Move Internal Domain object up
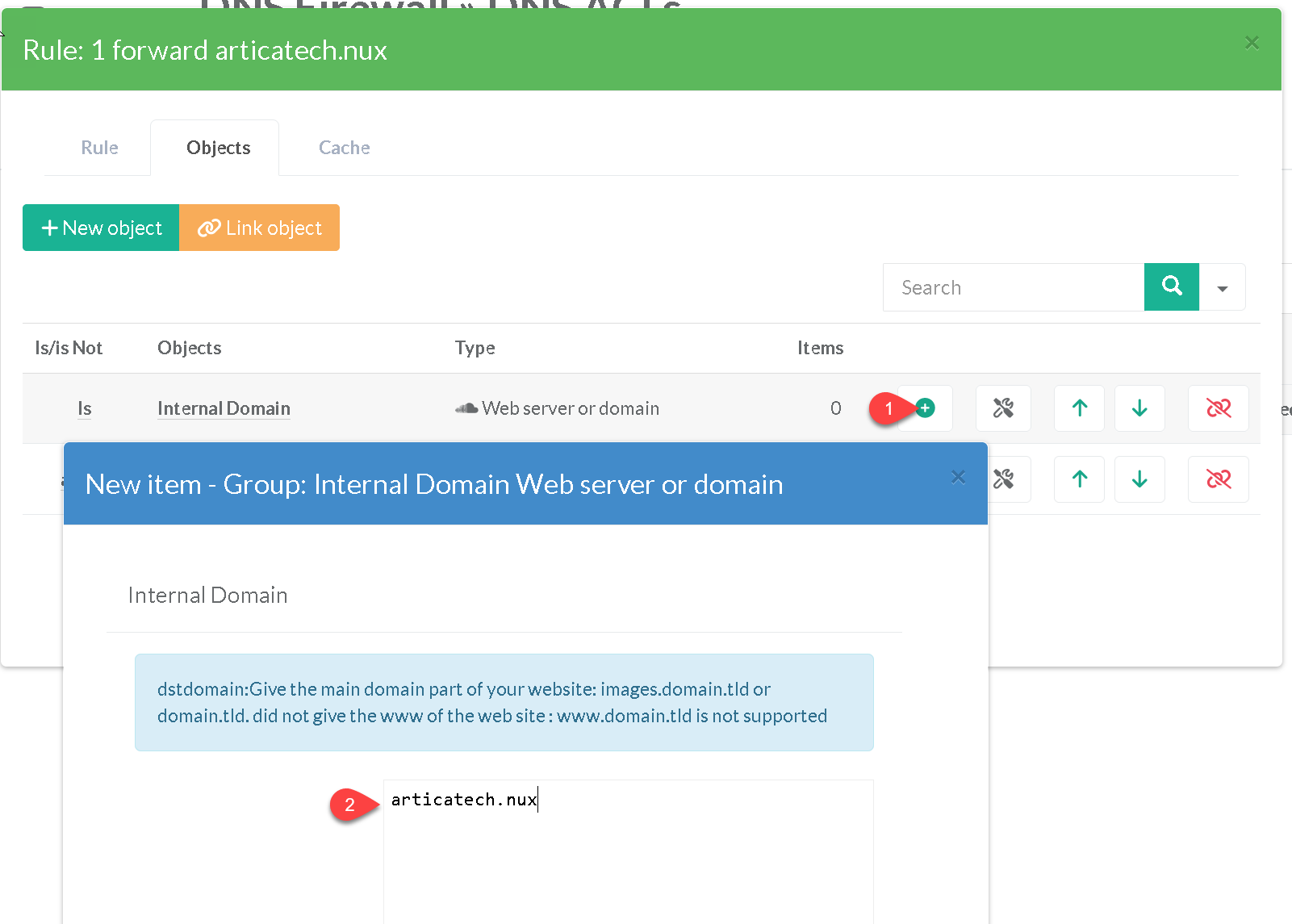Screen dimensions: 1292x924 pos(1079,408)
